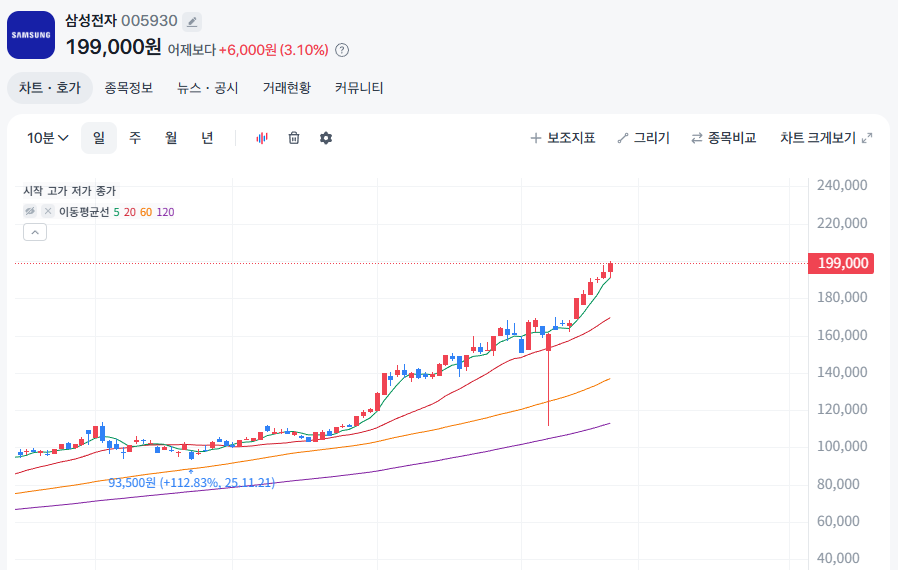898x570 pixels.
Task: Click the 240,000 axis label
Action: (842, 185)
